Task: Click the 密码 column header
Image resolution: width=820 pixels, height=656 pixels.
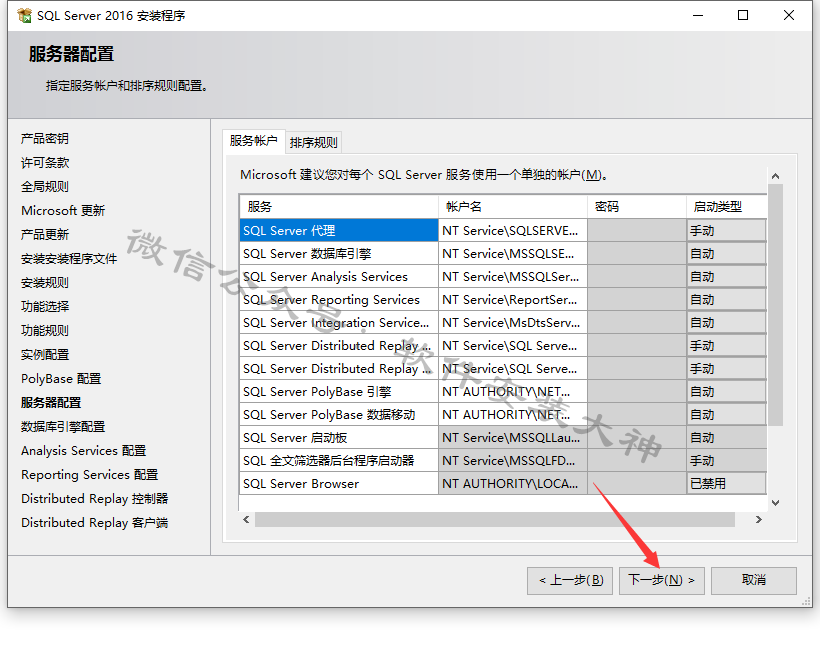Action: point(637,207)
